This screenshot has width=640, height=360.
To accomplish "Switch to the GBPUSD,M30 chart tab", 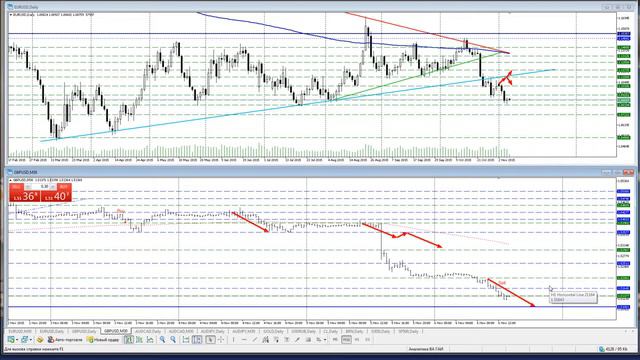I will click(116, 331).
